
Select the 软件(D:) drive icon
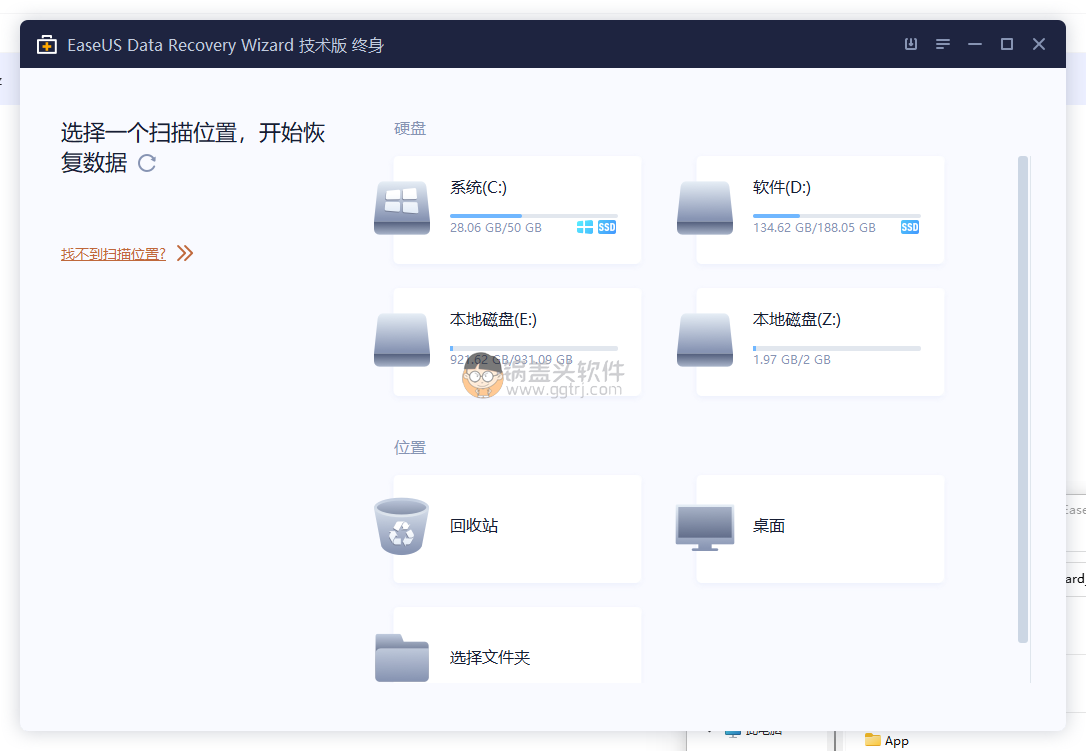tap(705, 208)
